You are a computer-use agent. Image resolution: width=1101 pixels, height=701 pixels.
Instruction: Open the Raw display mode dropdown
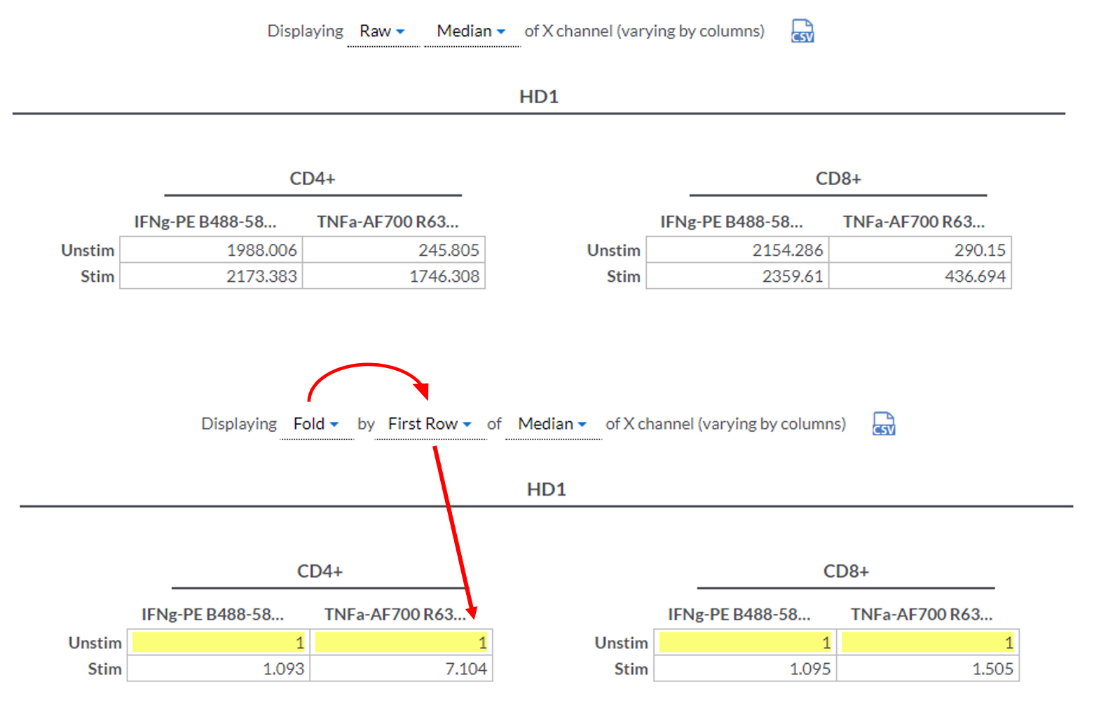tap(382, 31)
